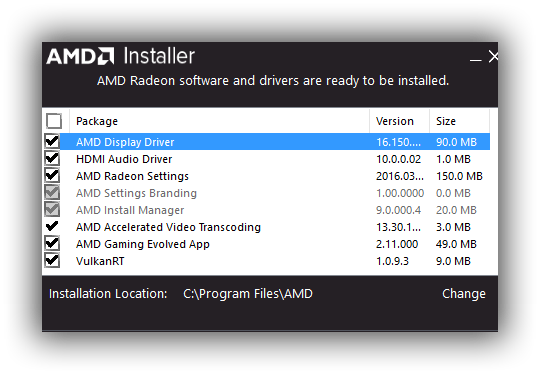Click version 1.0.9.3 of VulkanRT
The height and width of the screenshot is (374, 540).
pos(392,261)
